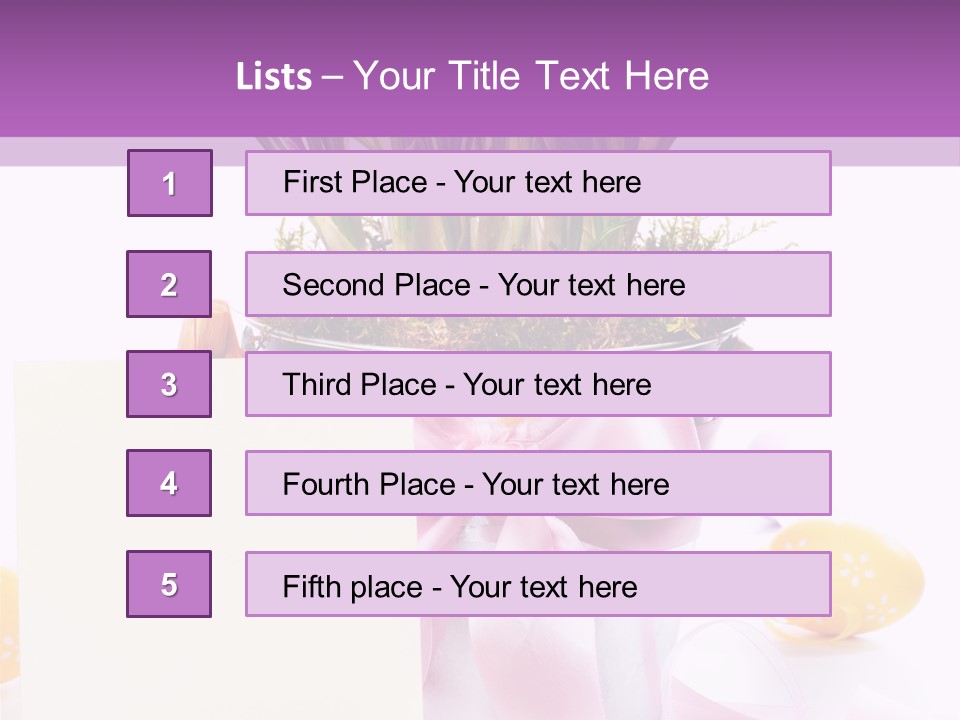This screenshot has width=960, height=720.
Task: Click the number 3 box
Action: [169, 384]
